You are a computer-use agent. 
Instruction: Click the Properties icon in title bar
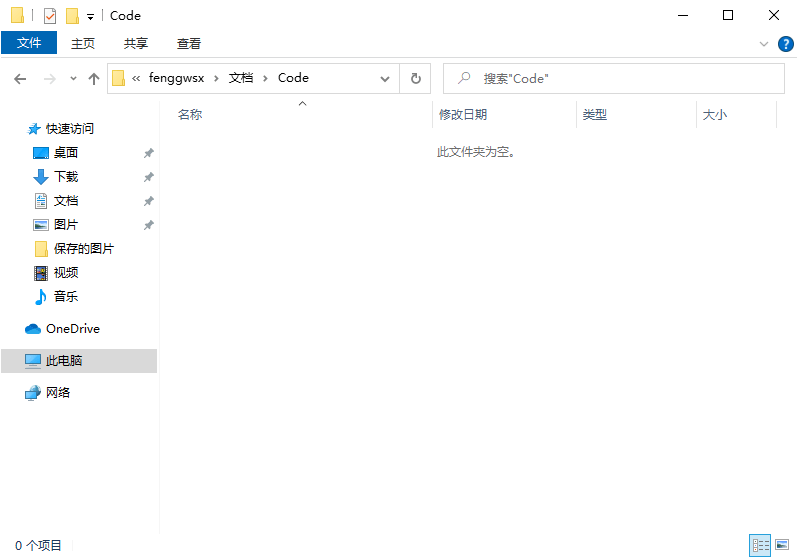tap(50, 16)
